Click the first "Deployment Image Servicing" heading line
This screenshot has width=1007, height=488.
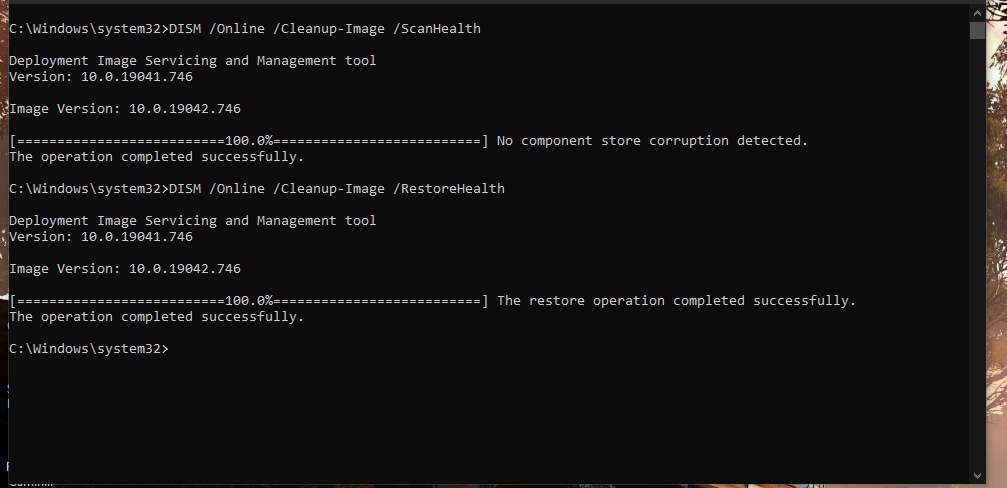pos(193,61)
